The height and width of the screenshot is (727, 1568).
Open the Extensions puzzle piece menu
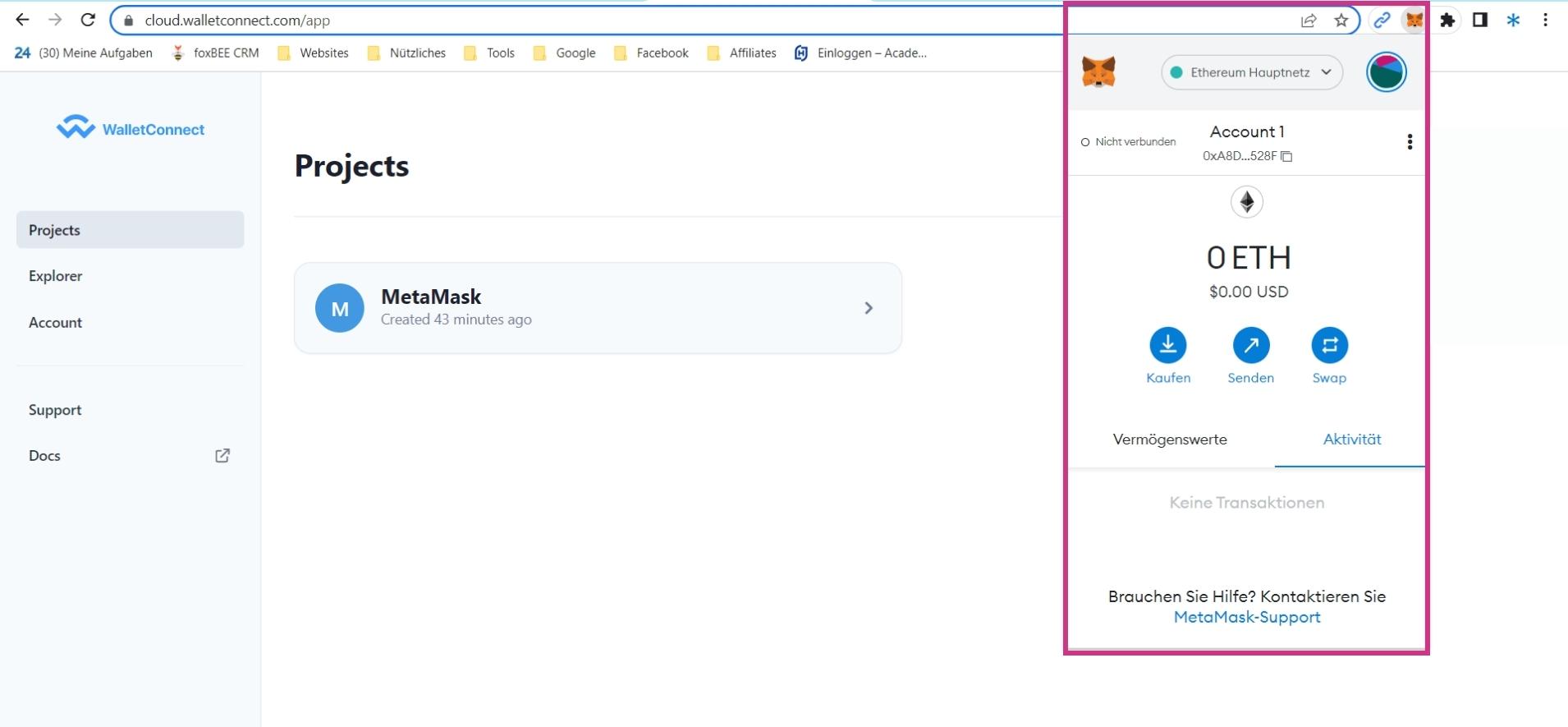coord(1448,21)
